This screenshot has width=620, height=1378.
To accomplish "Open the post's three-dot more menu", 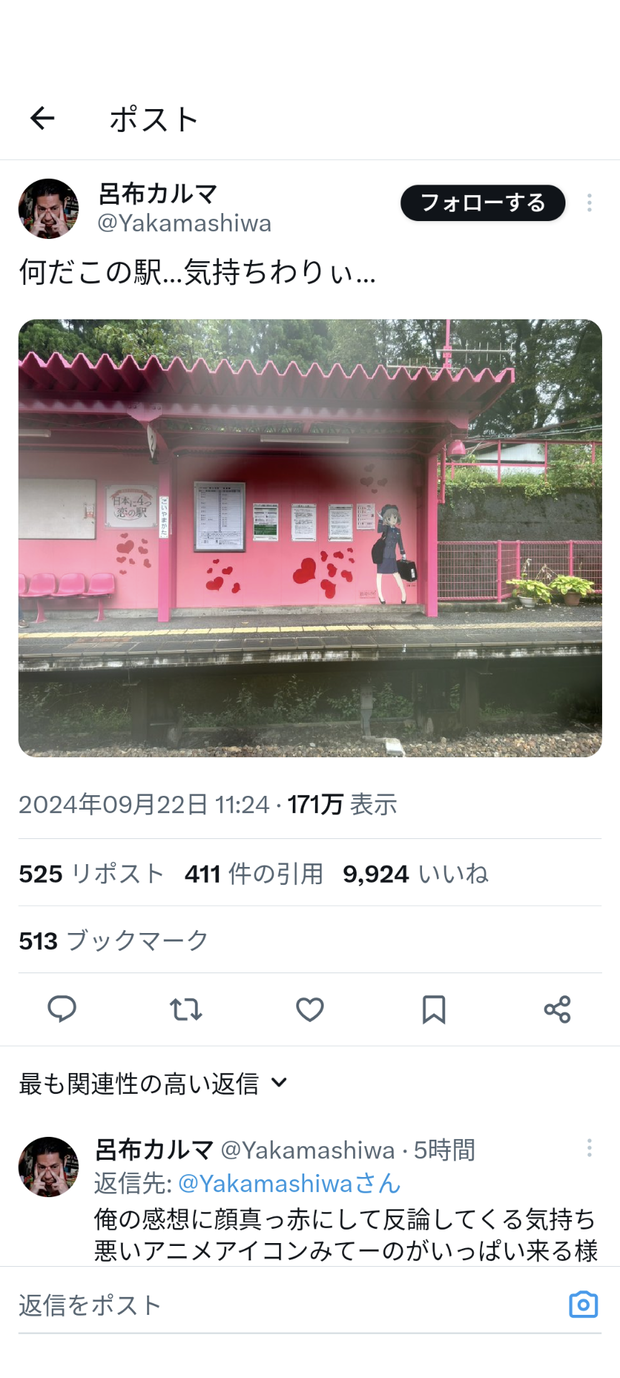I will [x=589, y=203].
